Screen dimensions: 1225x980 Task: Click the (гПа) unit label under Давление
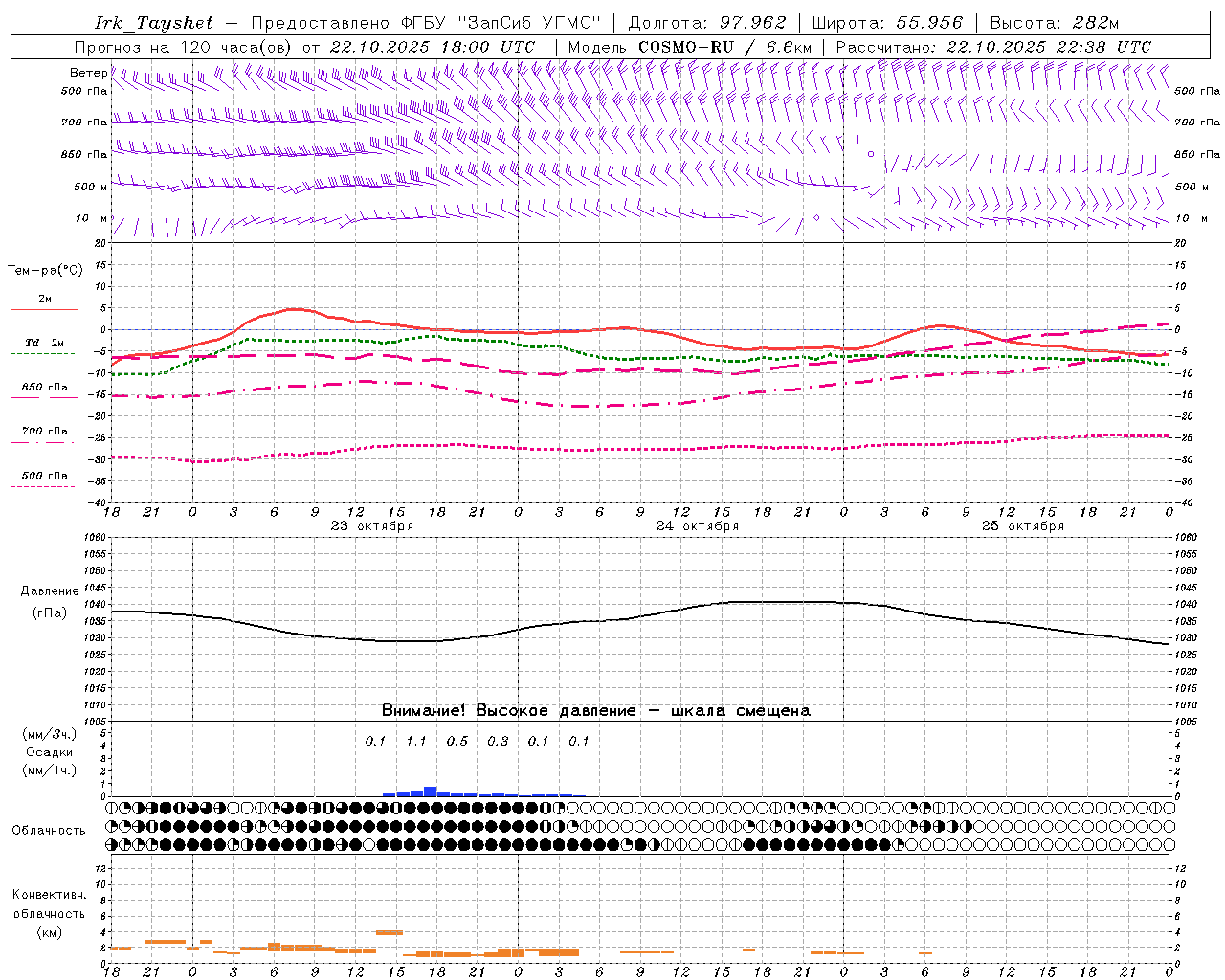pos(50,613)
